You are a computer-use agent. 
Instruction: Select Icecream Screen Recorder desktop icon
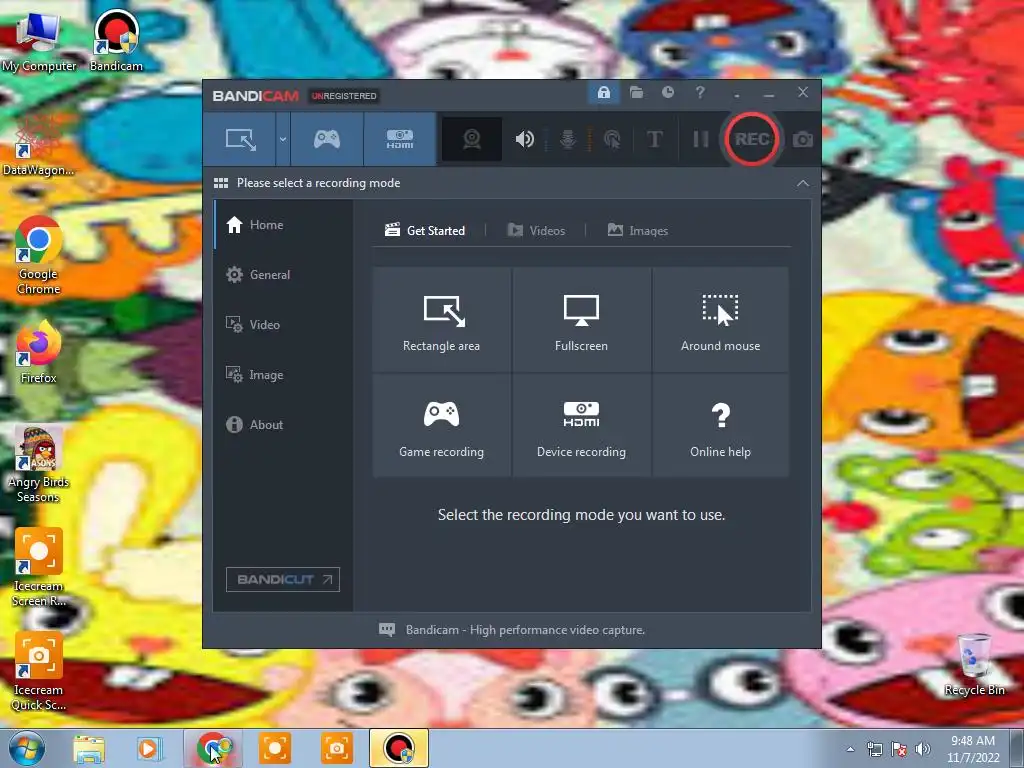(x=38, y=568)
